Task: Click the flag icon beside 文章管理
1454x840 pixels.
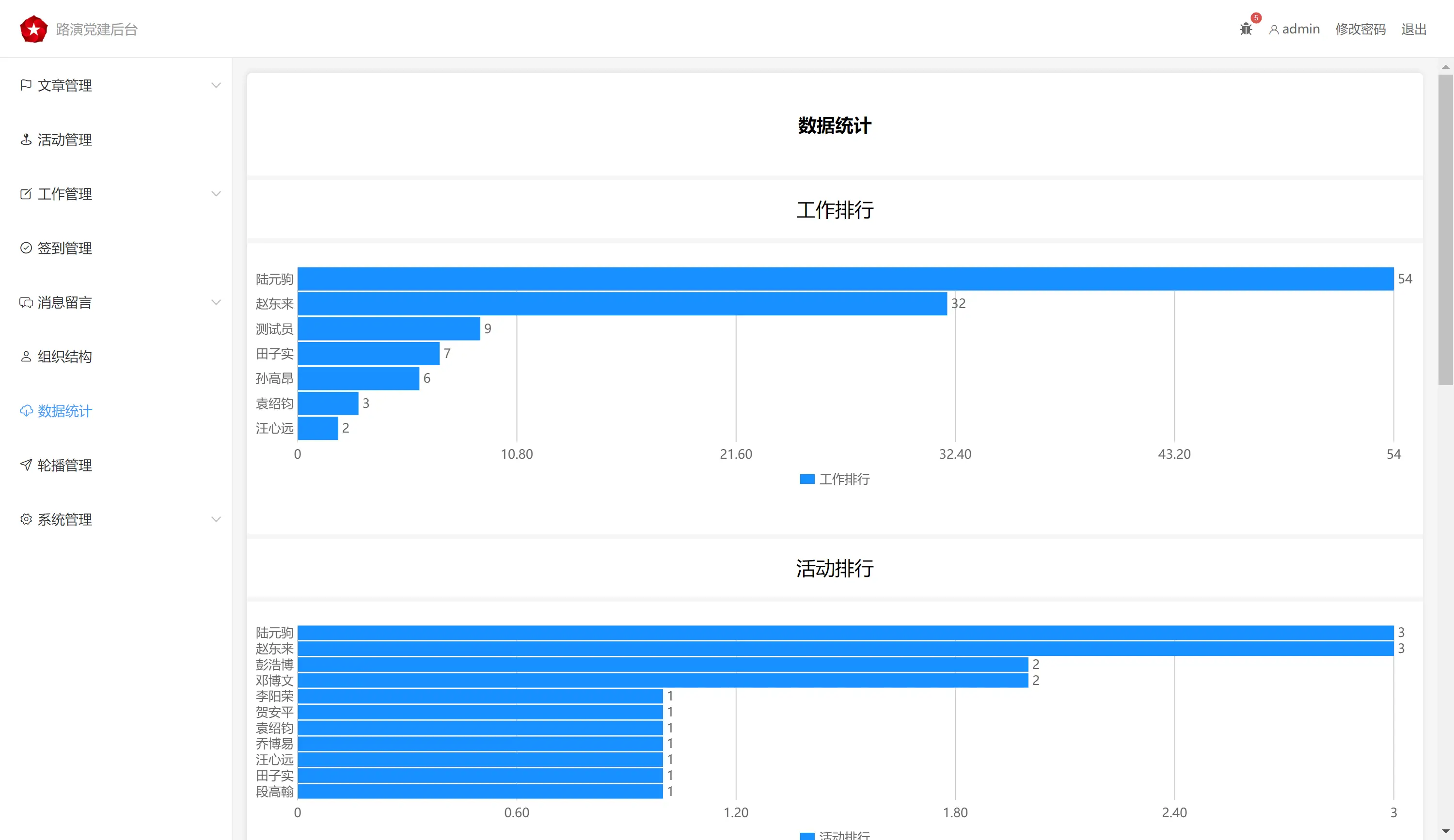Action: click(x=26, y=85)
